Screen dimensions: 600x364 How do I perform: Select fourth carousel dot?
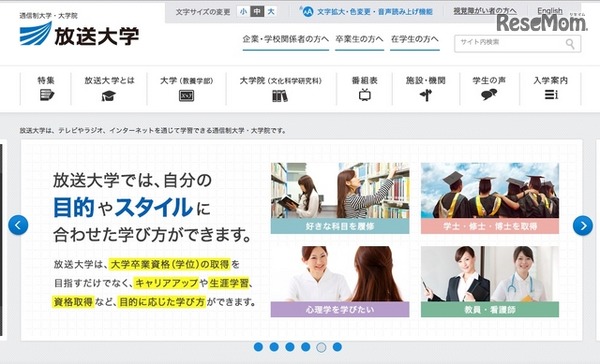[305, 347]
